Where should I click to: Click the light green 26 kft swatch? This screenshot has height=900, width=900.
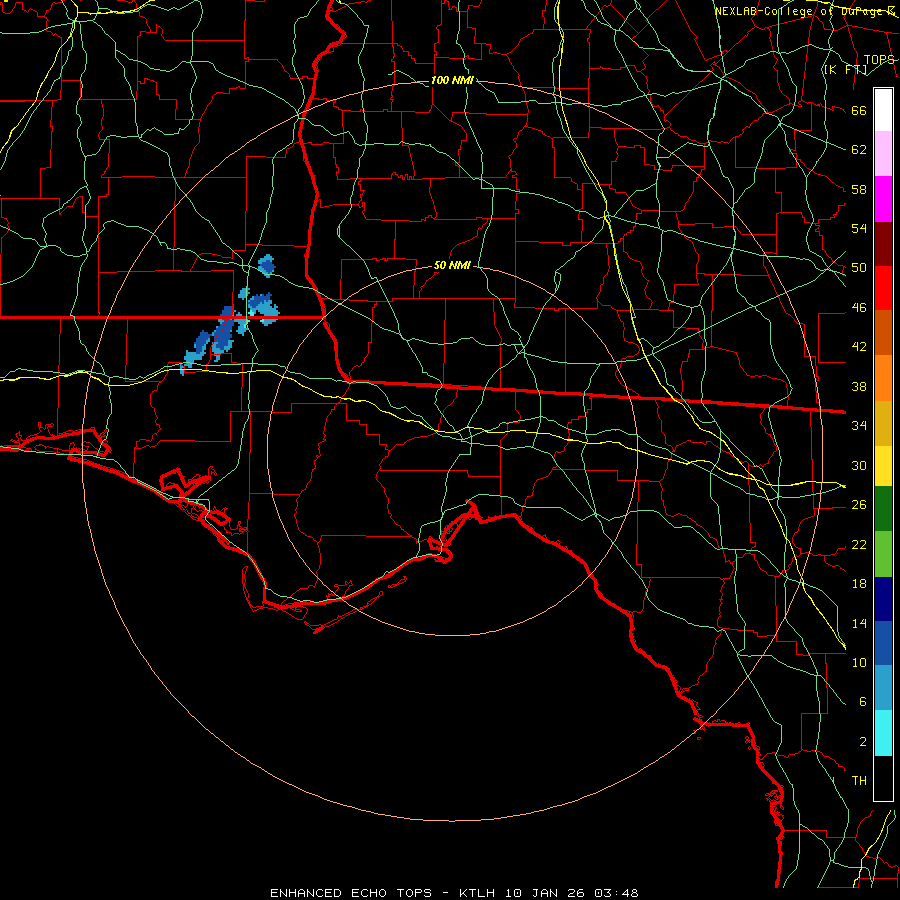883,554
